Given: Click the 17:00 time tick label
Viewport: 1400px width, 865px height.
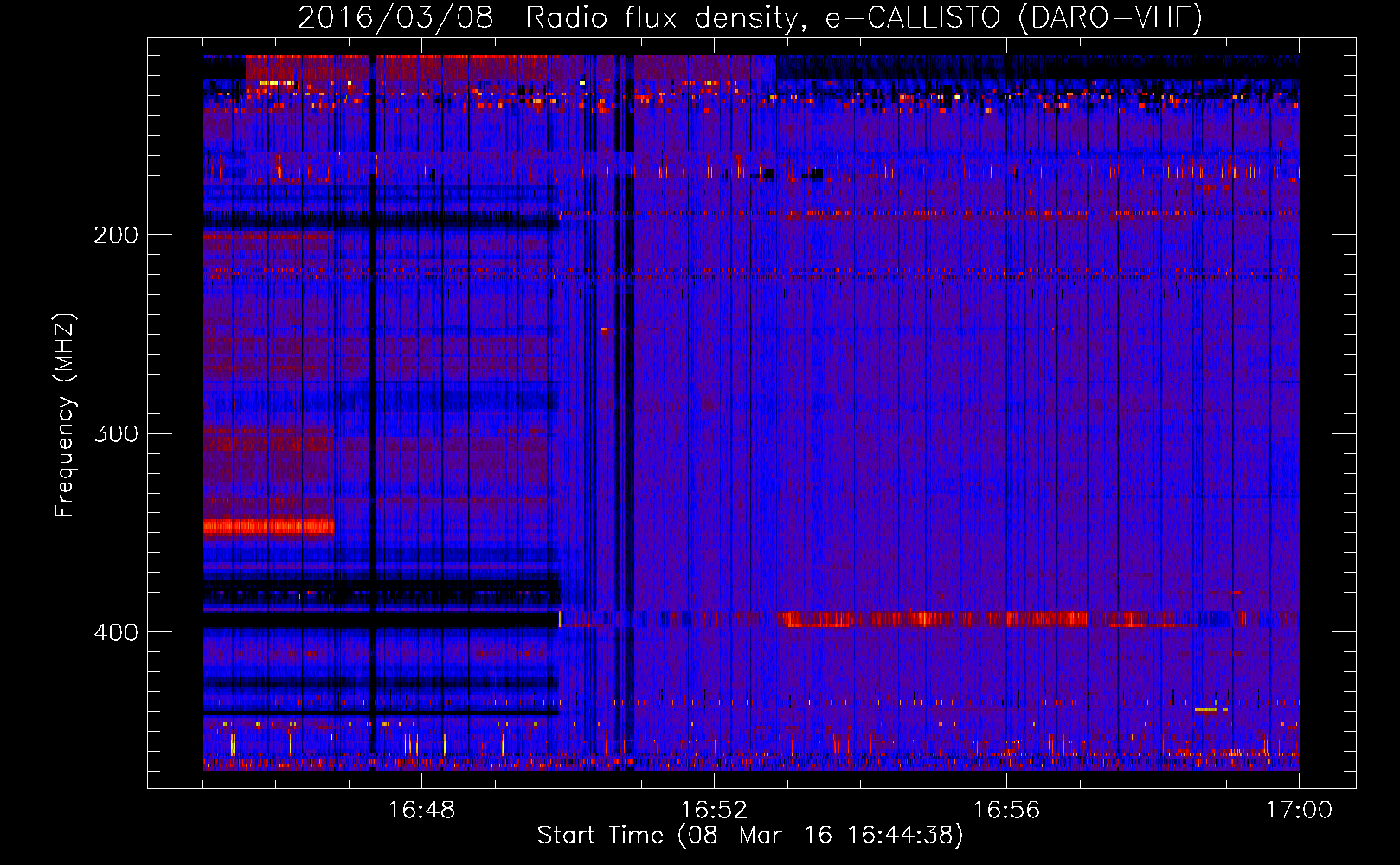Looking at the screenshot, I should tap(1299, 811).
